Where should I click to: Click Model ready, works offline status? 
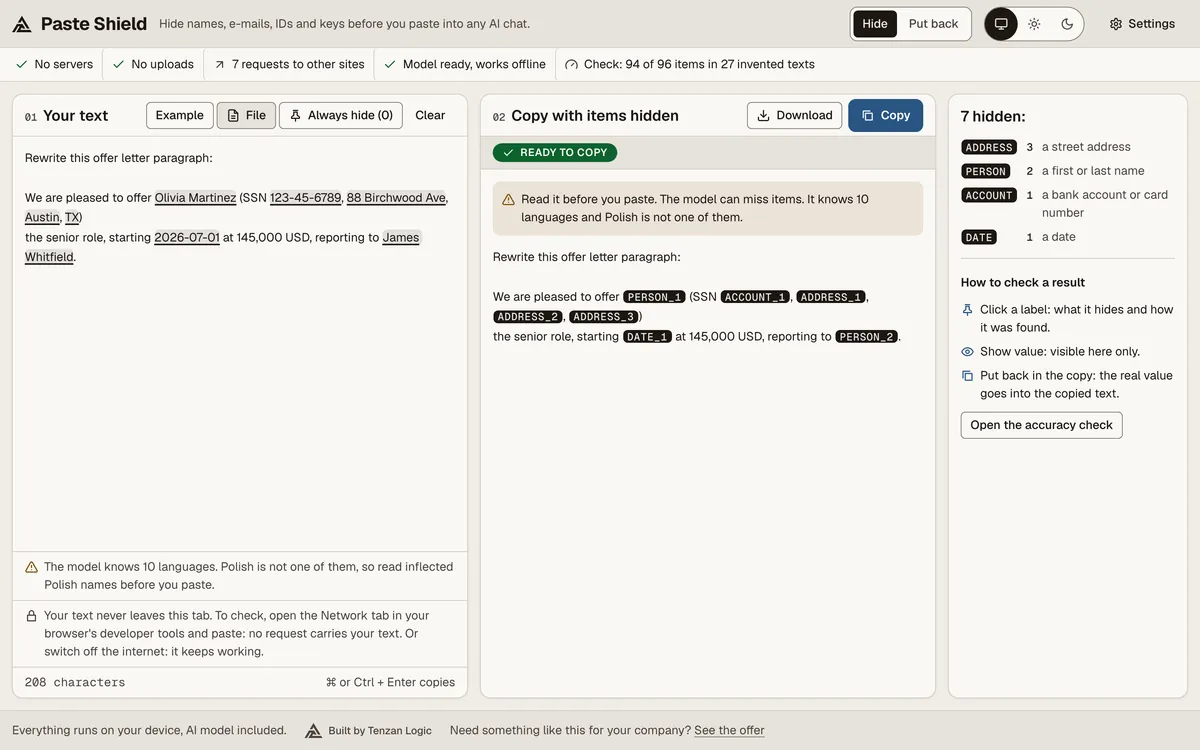click(x=465, y=64)
